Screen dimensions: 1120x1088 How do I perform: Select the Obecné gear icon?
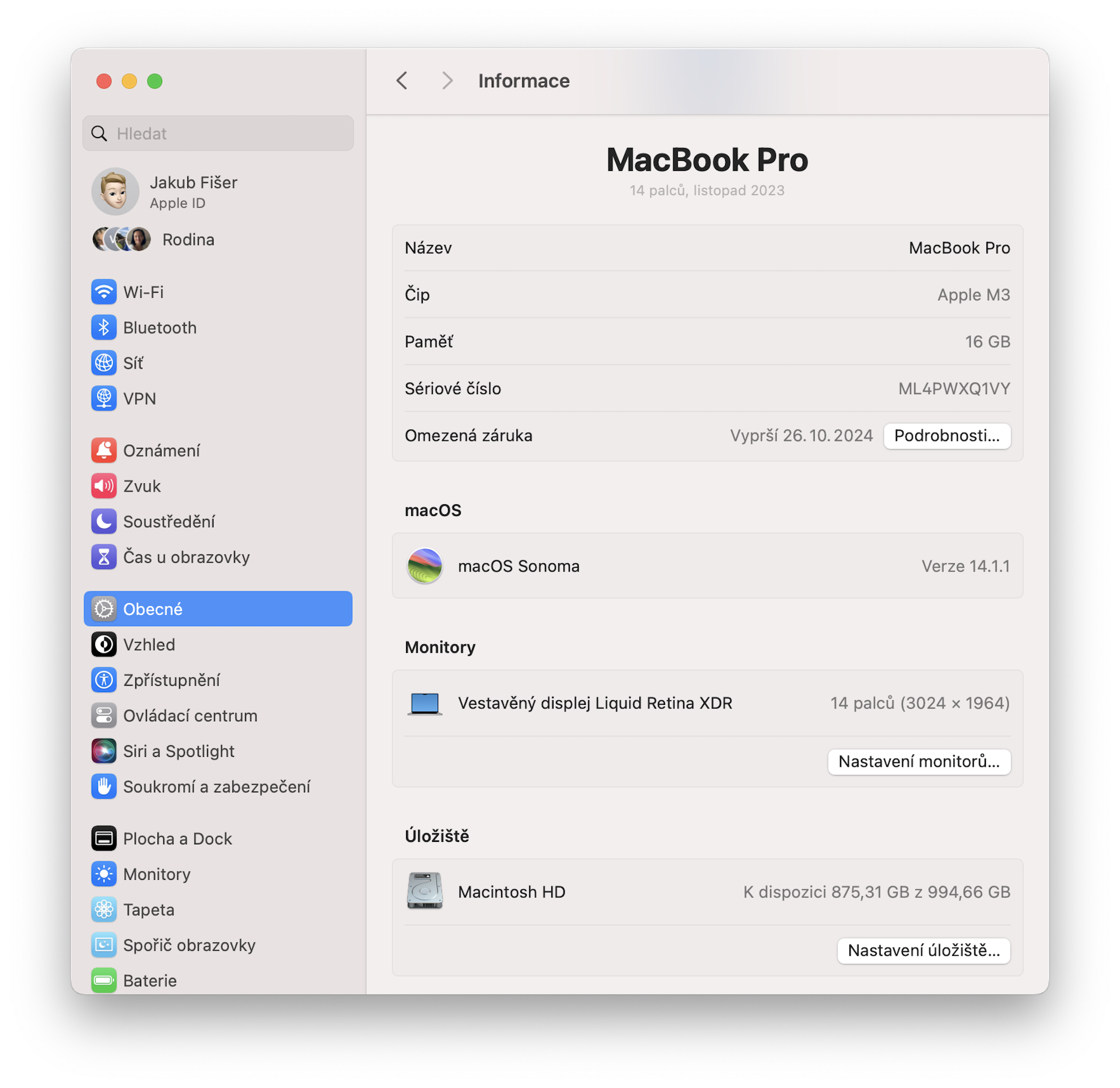104,609
